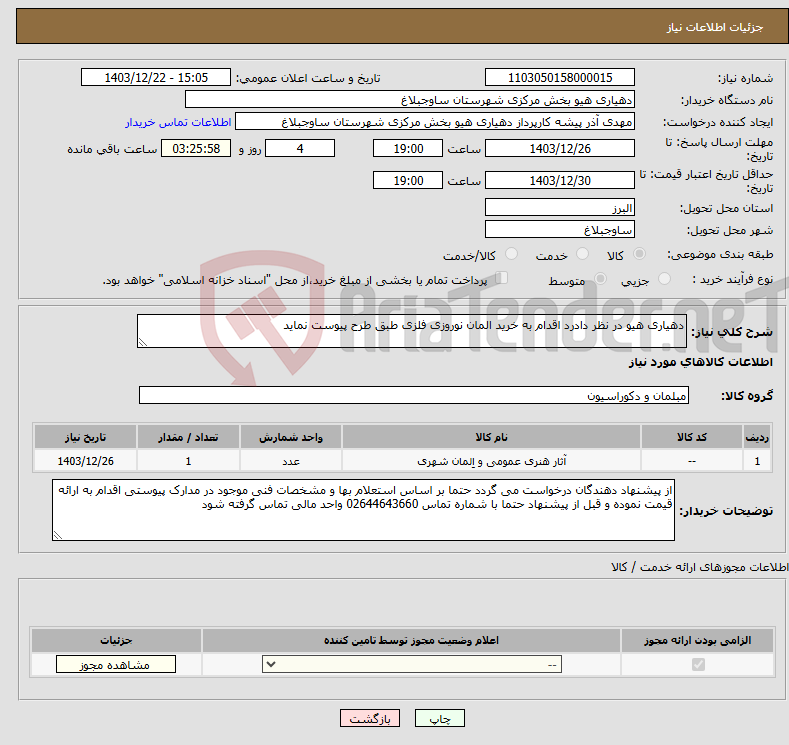The height and width of the screenshot is (745, 789).
Task: Open the اطلاعات تماس خریدار link
Action: tap(178, 122)
